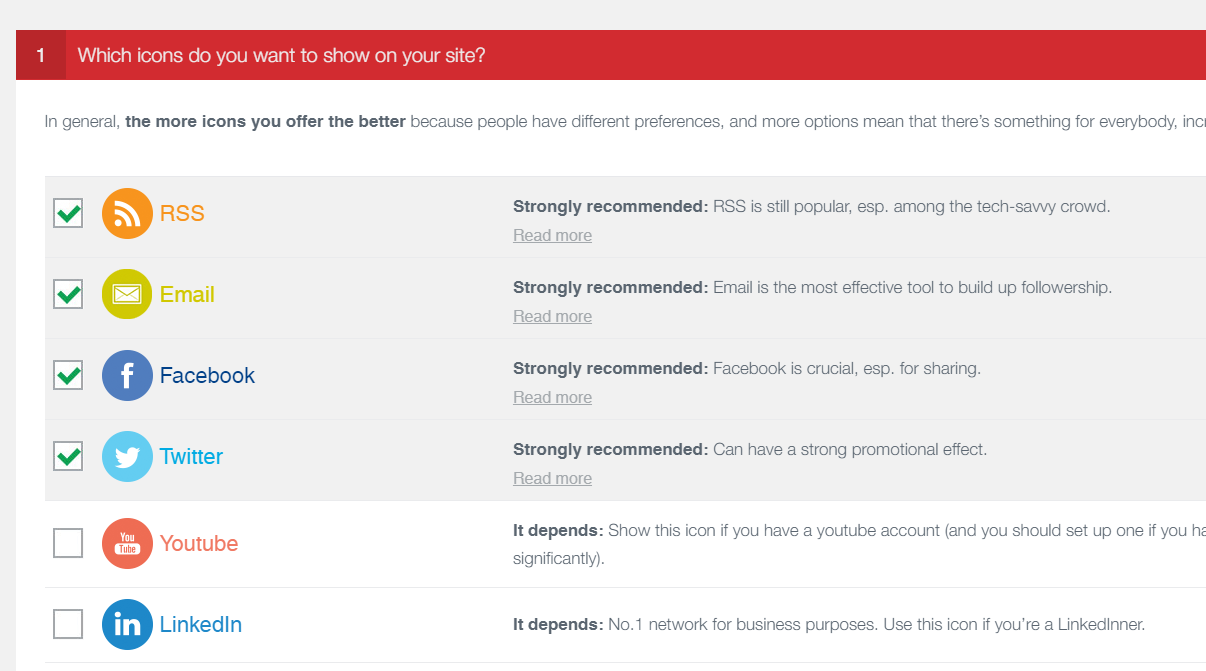Uncheck the Email checkbox

(x=68, y=294)
